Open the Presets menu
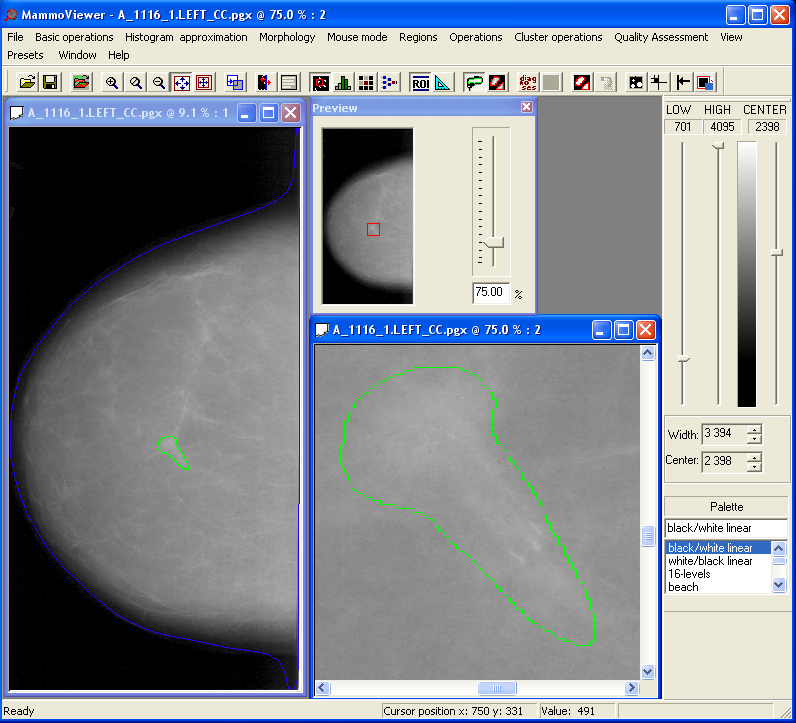Viewport: 796px width, 723px height. [x=25, y=55]
